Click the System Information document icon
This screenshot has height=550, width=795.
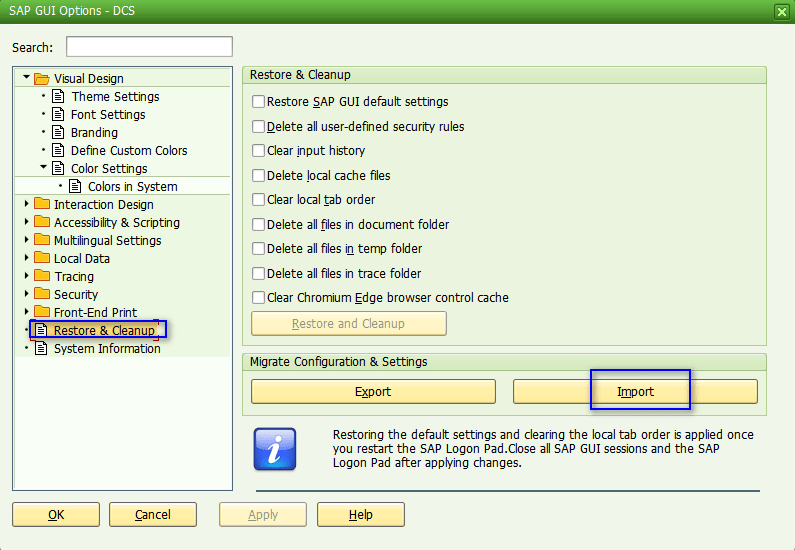coord(41,349)
